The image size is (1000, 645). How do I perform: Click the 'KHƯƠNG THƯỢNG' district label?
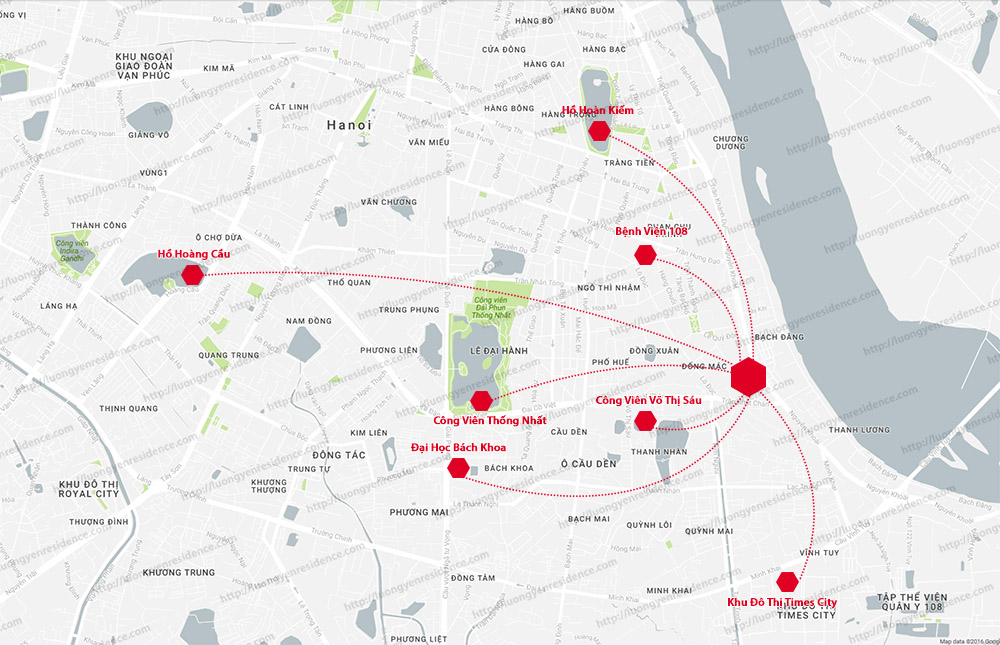click(x=269, y=486)
